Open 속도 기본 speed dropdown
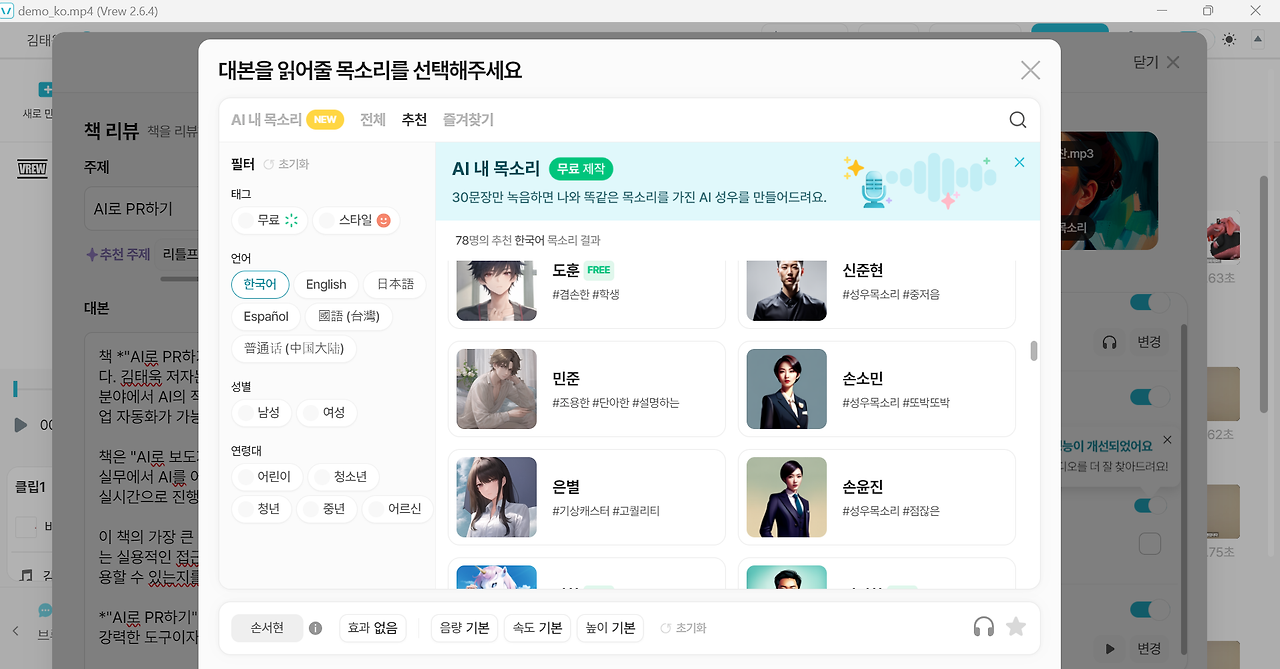Image resolution: width=1280 pixels, height=669 pixels. pos(537,628)
